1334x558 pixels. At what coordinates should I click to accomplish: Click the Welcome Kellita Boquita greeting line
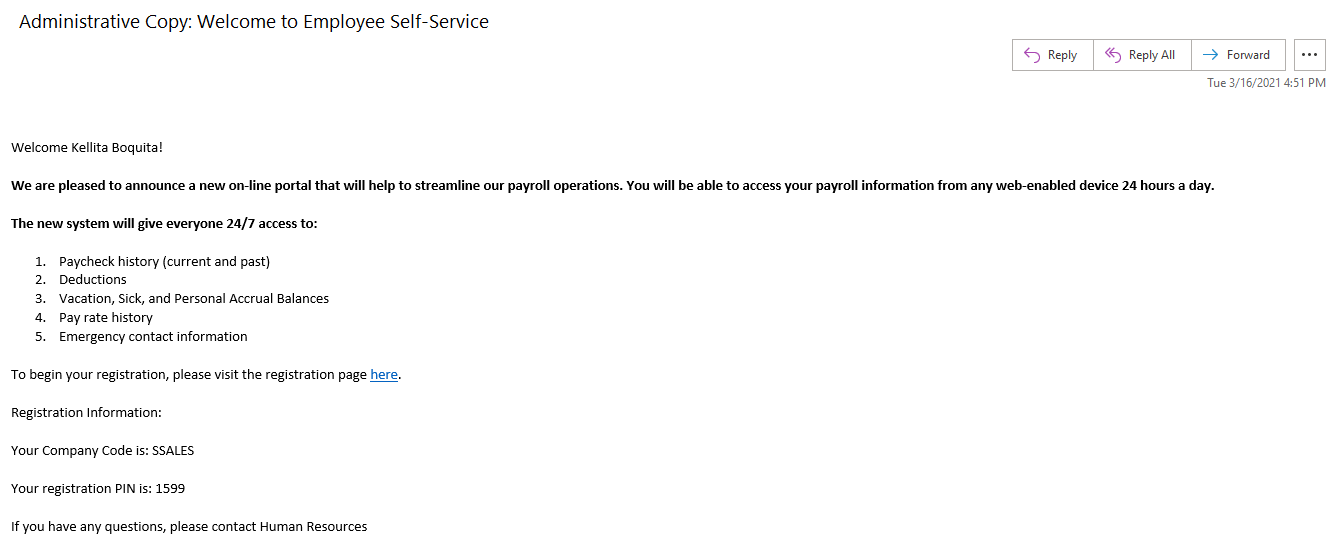coord(87,148)
